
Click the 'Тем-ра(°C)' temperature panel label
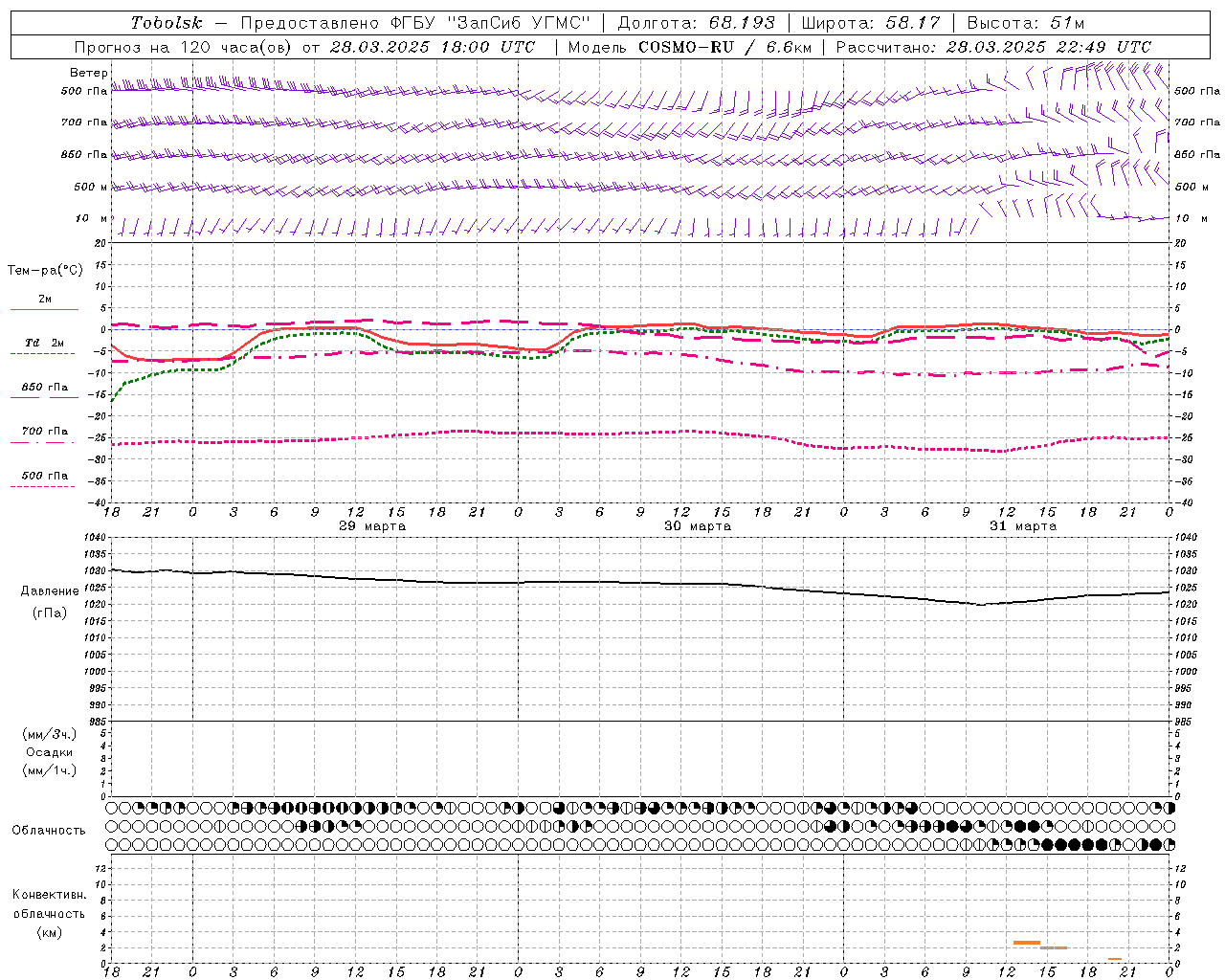pyautogui.click(x=45, y=271)
